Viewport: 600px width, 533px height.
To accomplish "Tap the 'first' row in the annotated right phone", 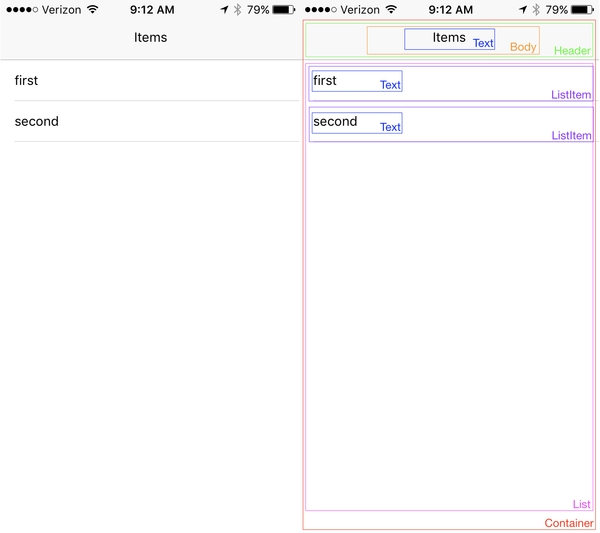I will click(x=451, y=84).
